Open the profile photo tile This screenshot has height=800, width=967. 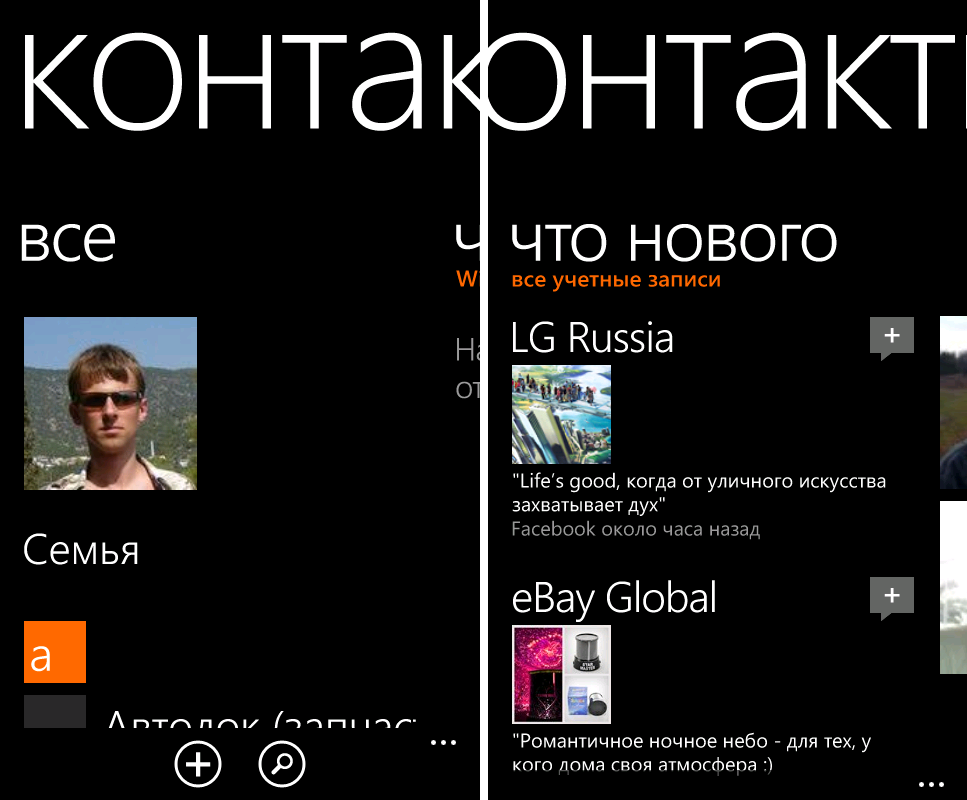[x=110, y=403]
